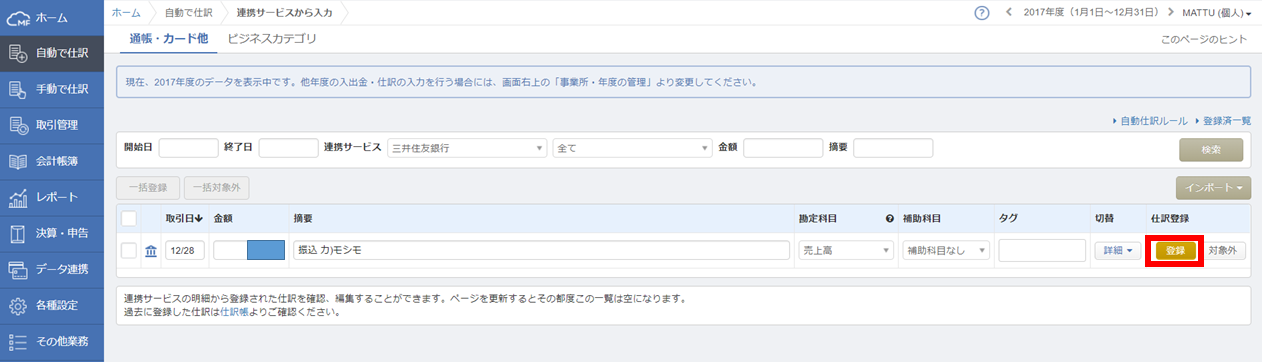Click the 一括対象外 button
1262x362 pixels.
pyautogui.click(x=217, y=187)
